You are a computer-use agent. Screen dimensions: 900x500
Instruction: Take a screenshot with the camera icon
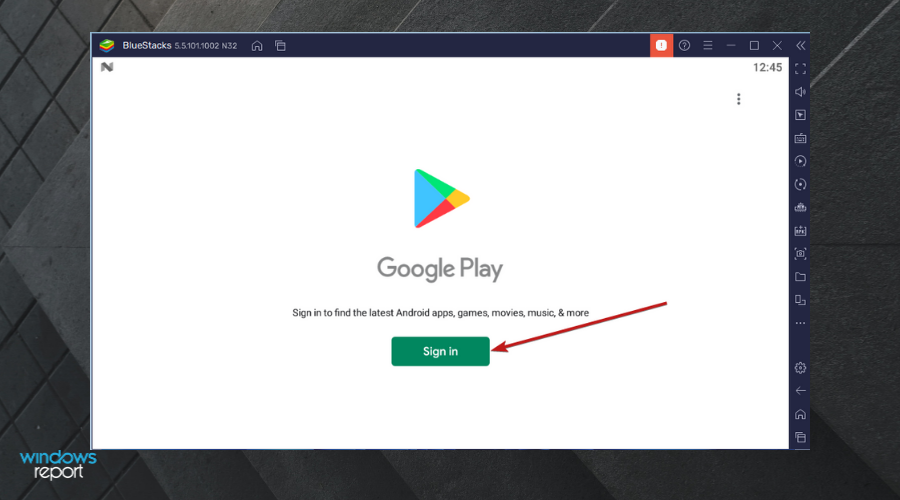801,254
